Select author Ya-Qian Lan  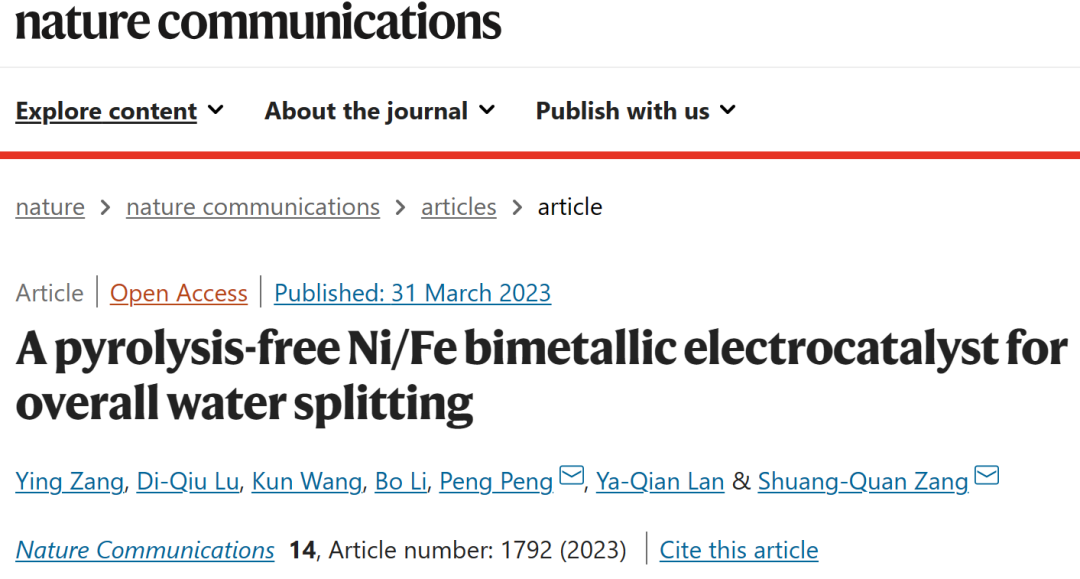click(x=660, y=481)
